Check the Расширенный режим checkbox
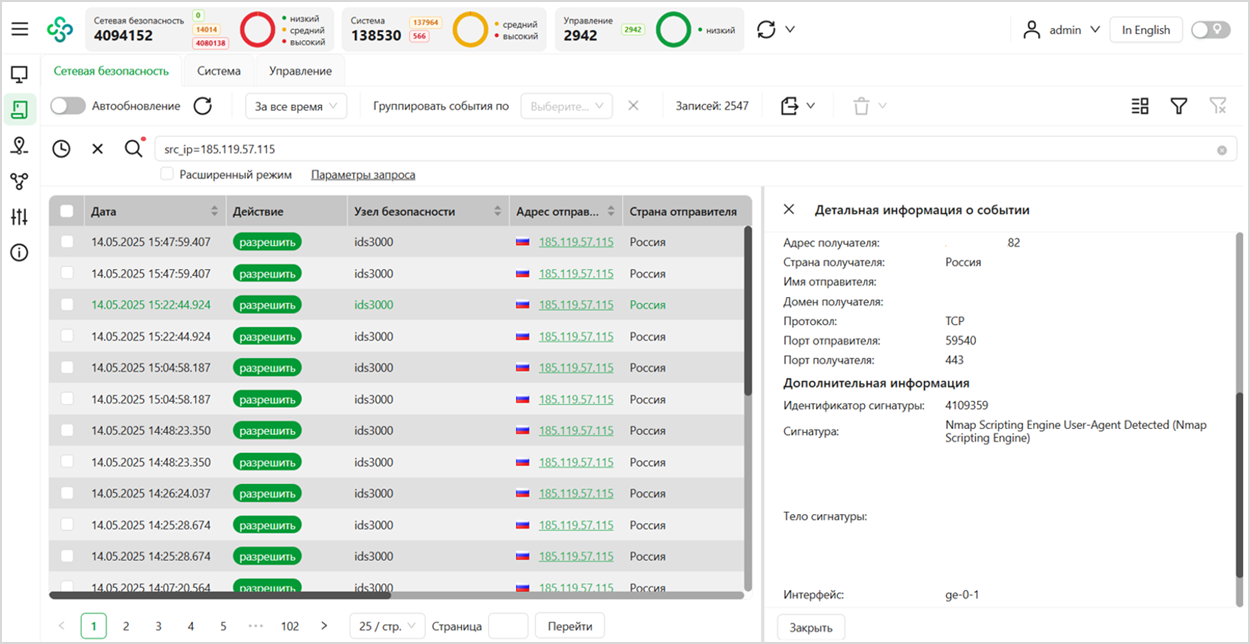Image resolution: width=1250 pixels, height=644 pixels. click(167, 174)
